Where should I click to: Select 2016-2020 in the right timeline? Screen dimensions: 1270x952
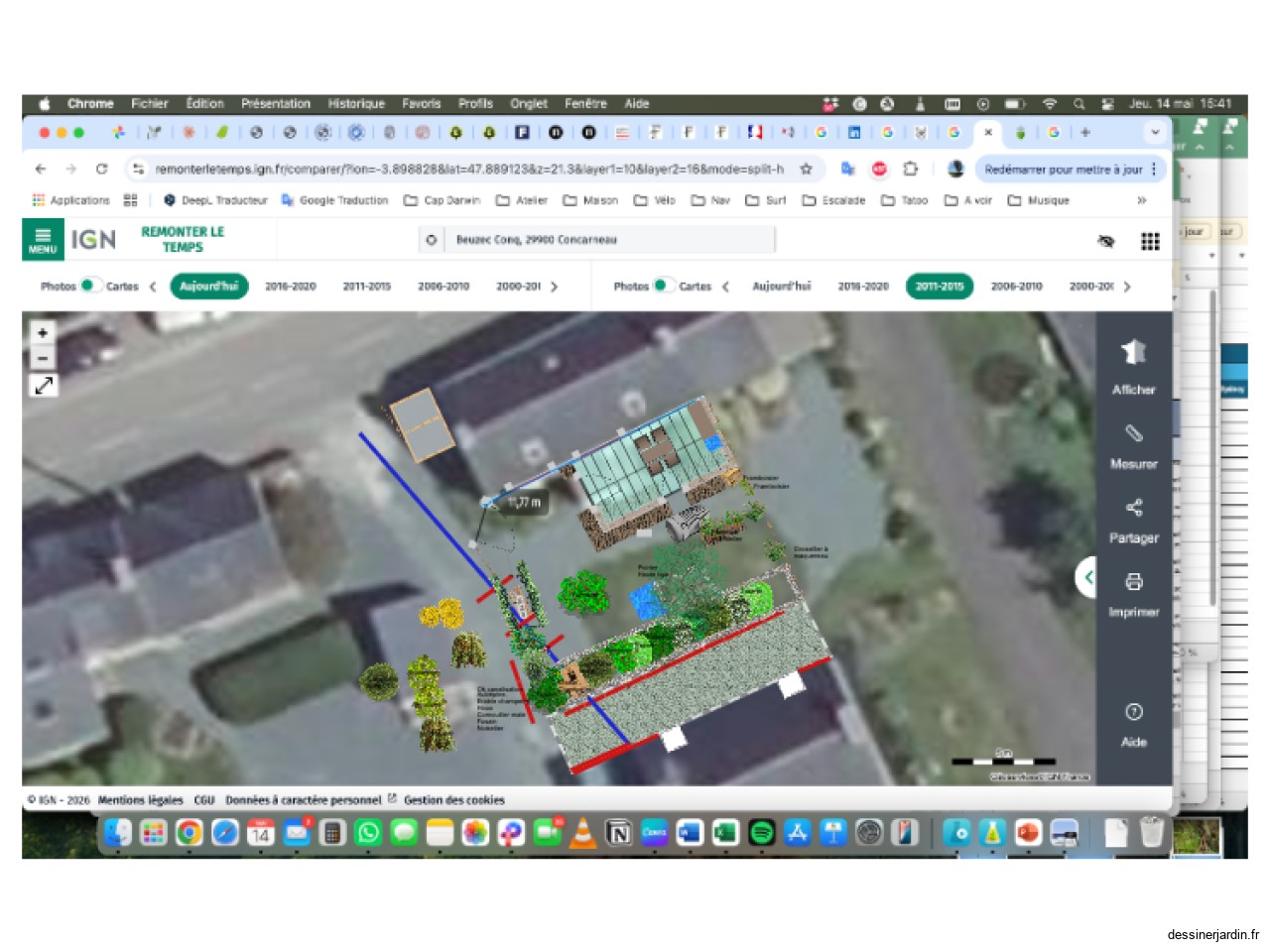[x=863, y=286]
